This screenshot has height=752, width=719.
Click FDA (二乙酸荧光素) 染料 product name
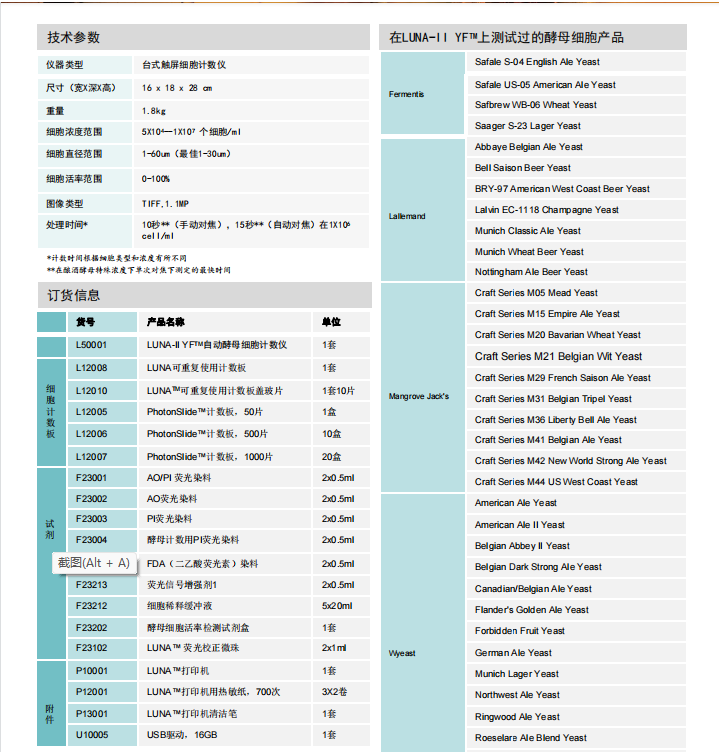pyautogui.click(x=202, y=564)
